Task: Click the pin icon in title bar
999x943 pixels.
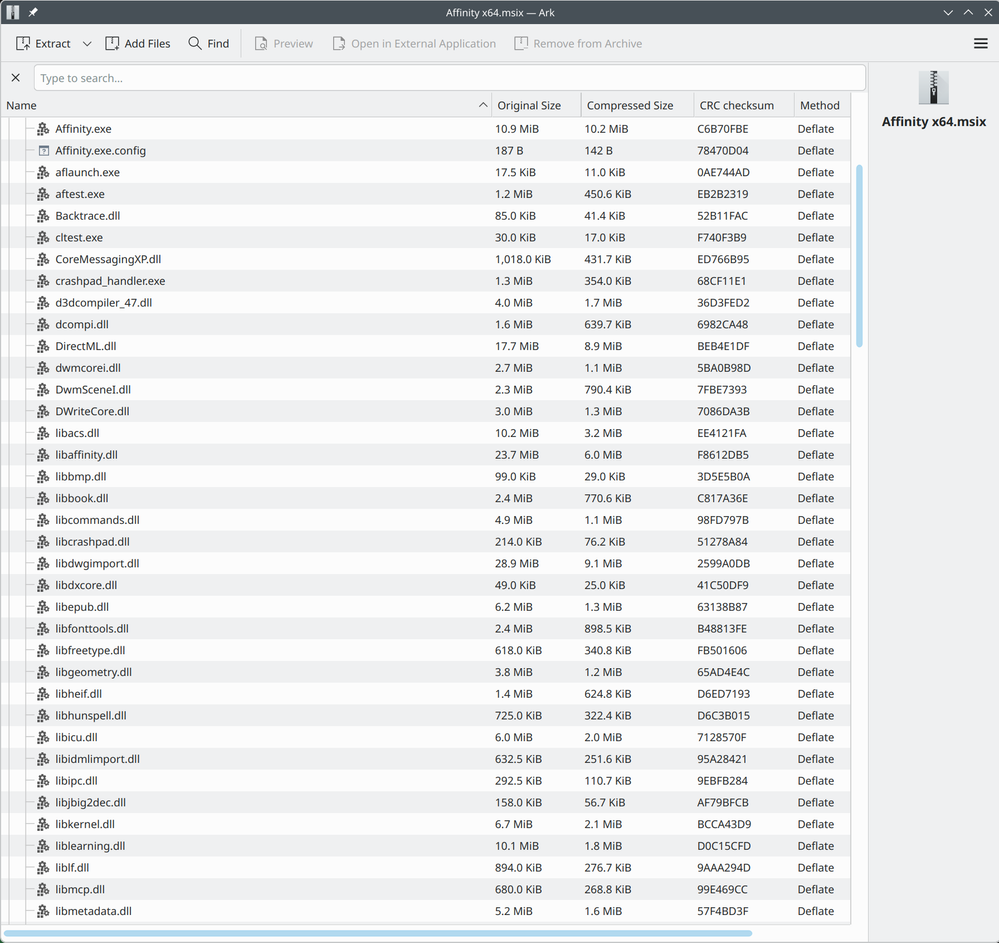Action: [x=32, y=12]
